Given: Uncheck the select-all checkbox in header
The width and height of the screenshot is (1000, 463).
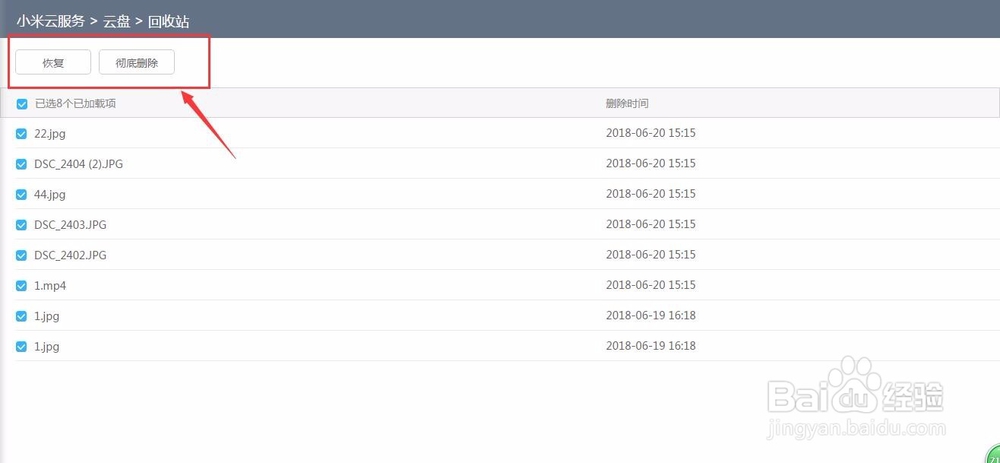Looking at the screenshot, I should [22, 104].
